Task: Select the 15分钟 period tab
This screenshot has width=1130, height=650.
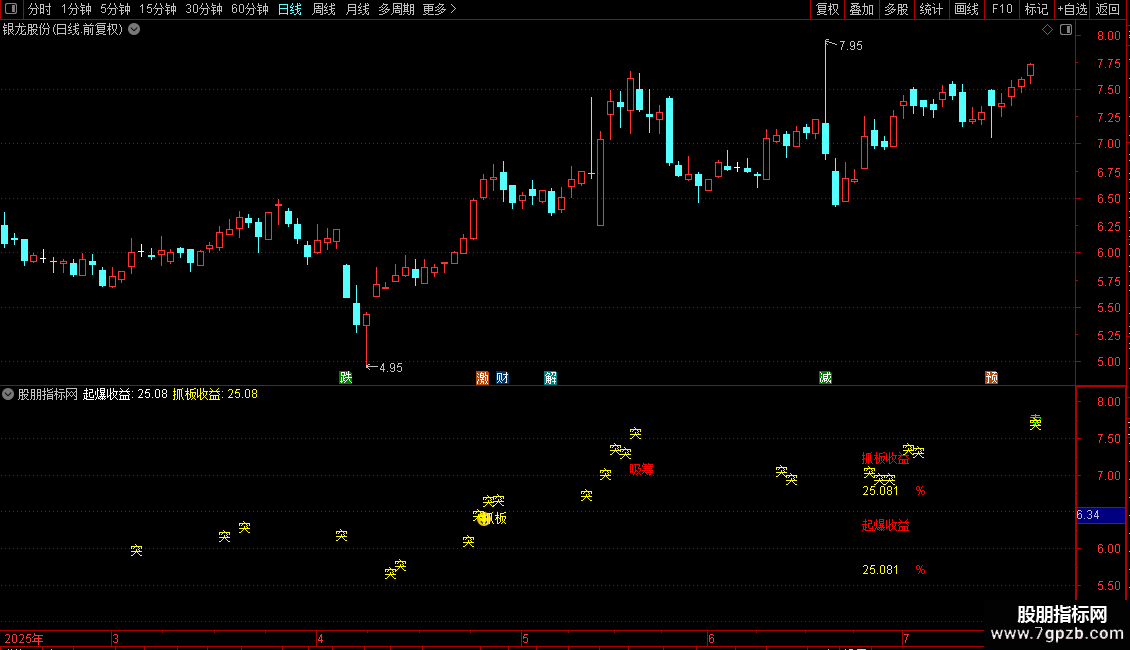Action: click(157, 9)
